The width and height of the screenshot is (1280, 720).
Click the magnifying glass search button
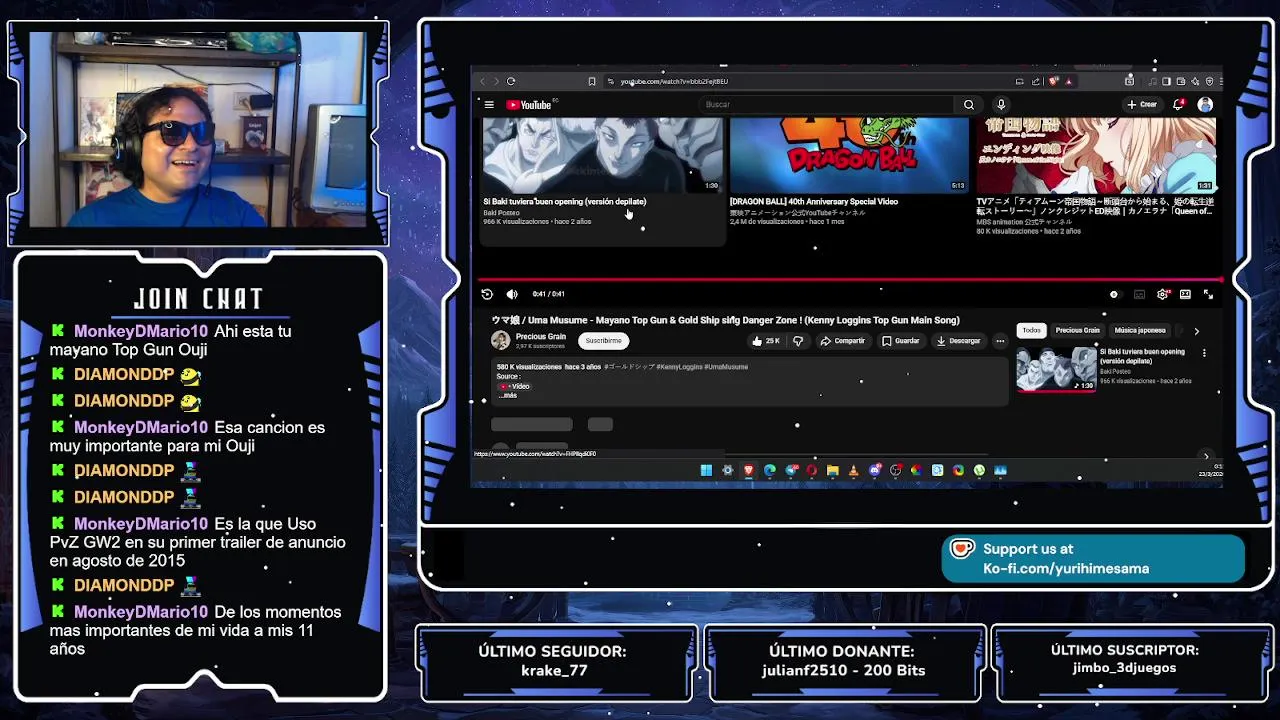tap(968, 104)
